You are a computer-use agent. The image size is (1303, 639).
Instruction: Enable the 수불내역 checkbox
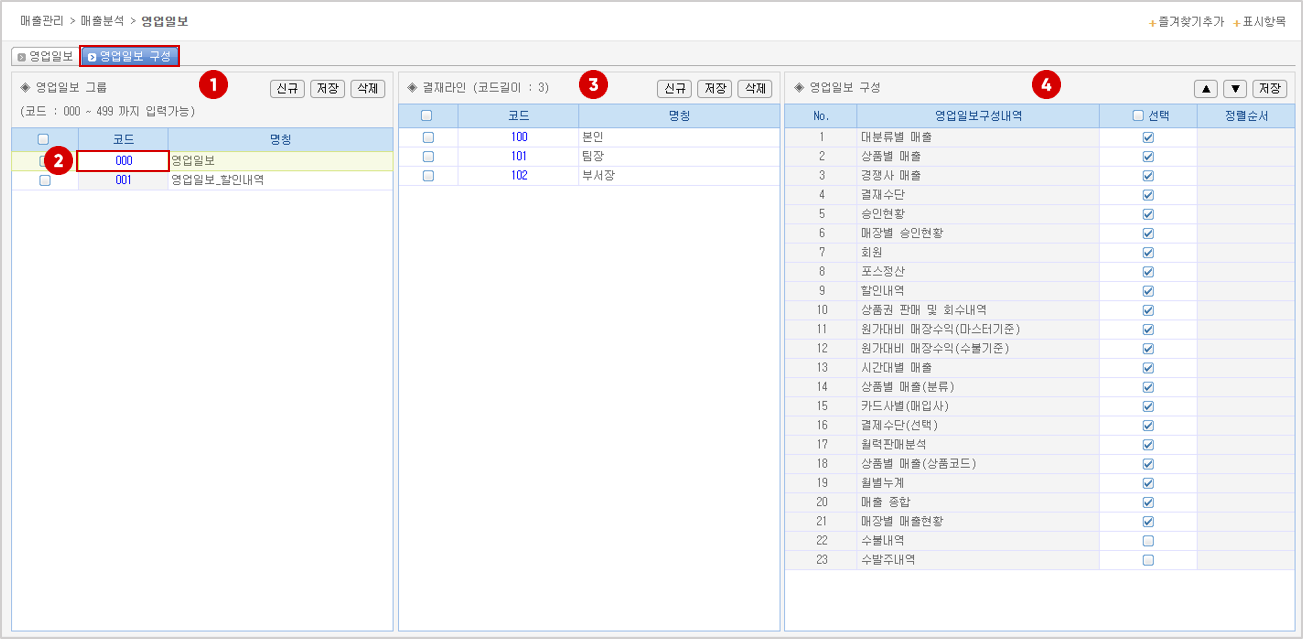coord(1148,541)
